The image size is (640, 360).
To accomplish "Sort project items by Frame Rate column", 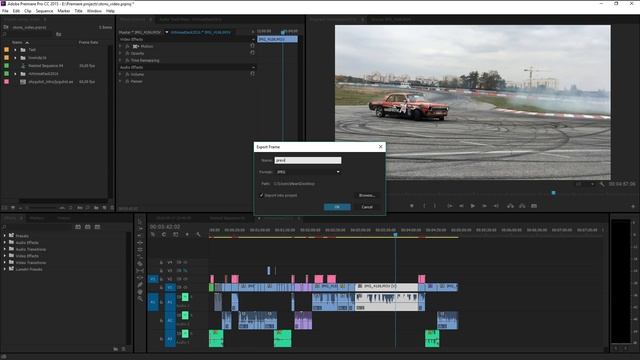I will click(88, 42).
